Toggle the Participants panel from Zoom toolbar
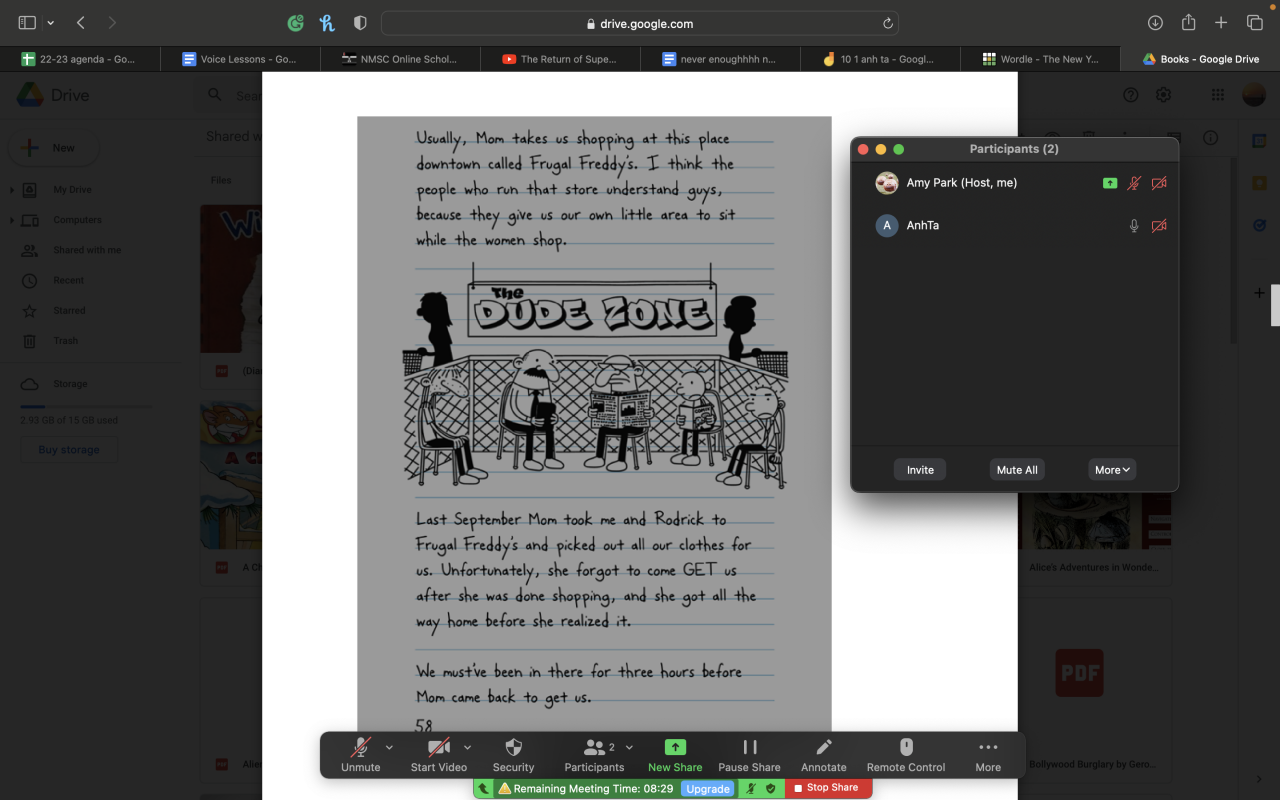 point(594,754)
